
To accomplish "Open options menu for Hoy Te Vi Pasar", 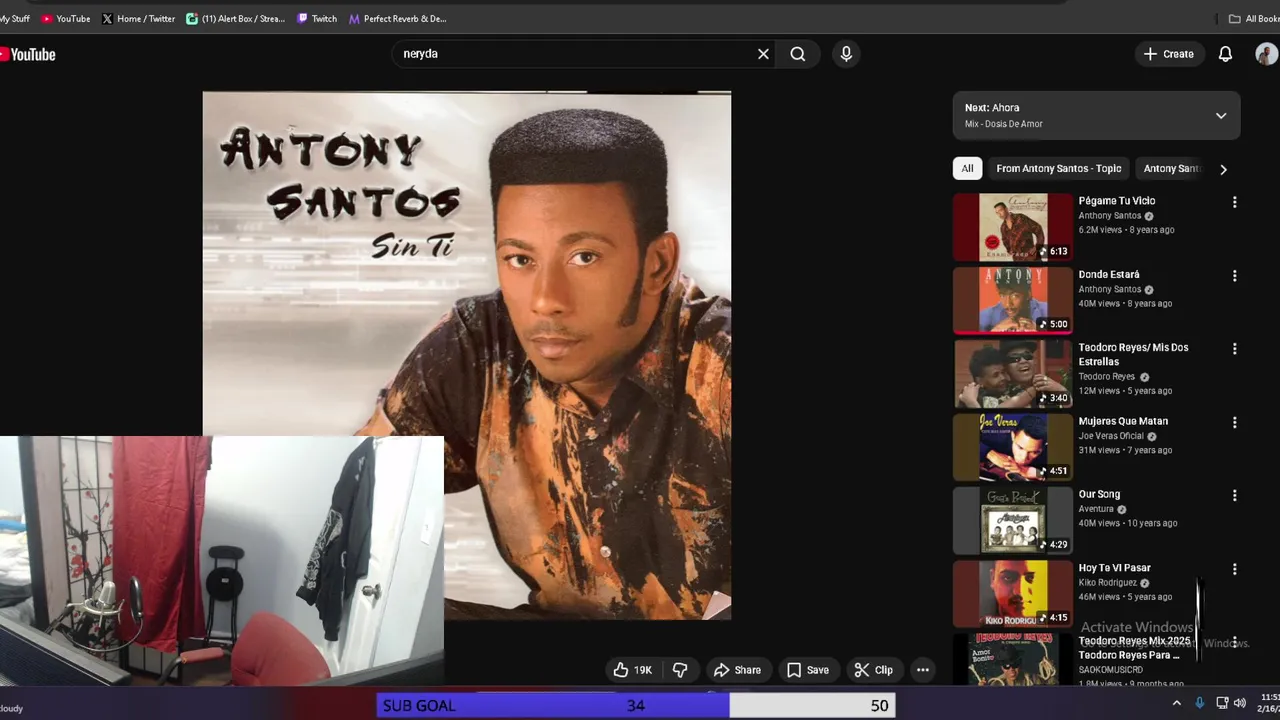I will click(1234, 569).
